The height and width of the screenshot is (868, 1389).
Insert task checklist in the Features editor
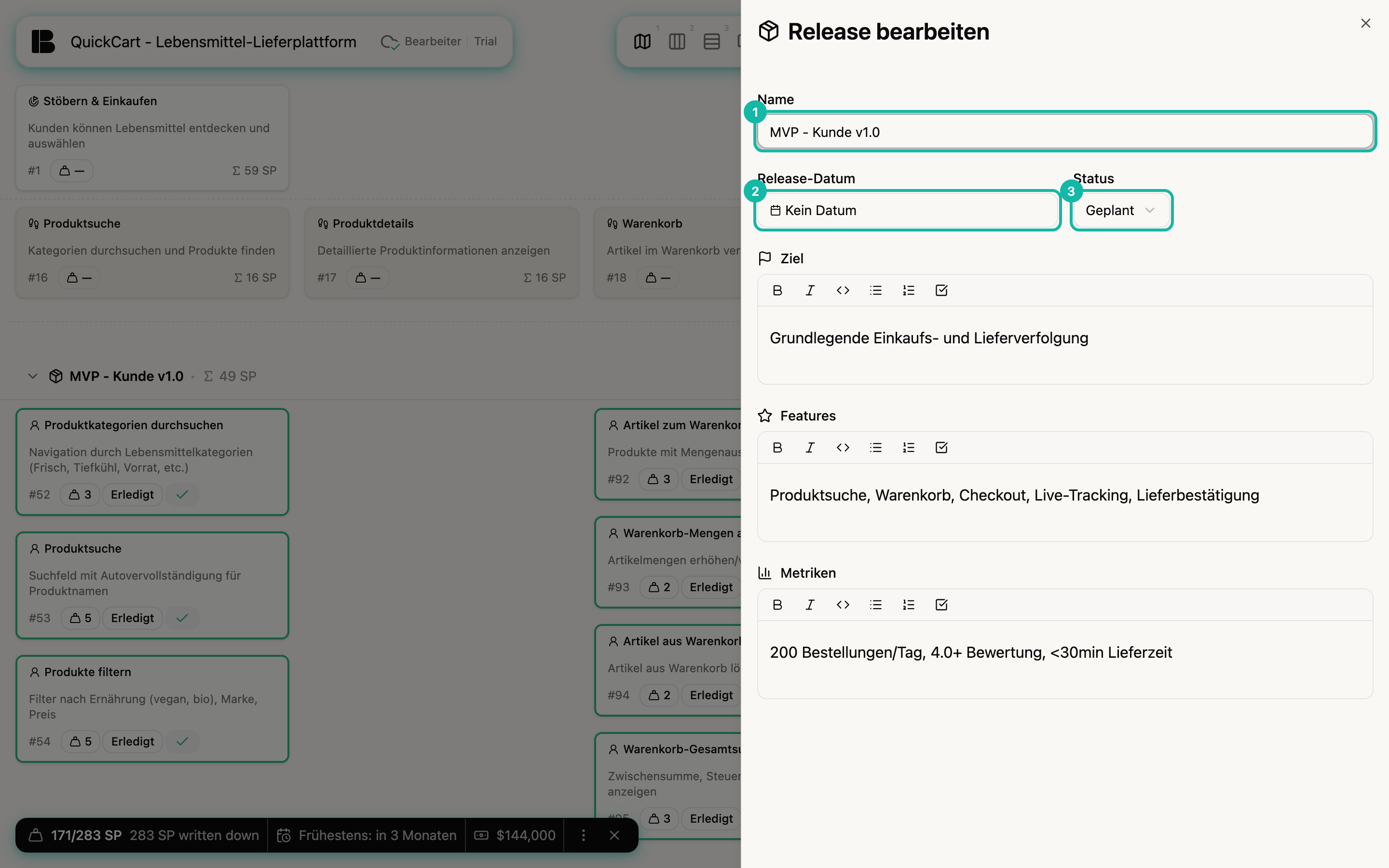pyautogui.click(x=941, y=448)
